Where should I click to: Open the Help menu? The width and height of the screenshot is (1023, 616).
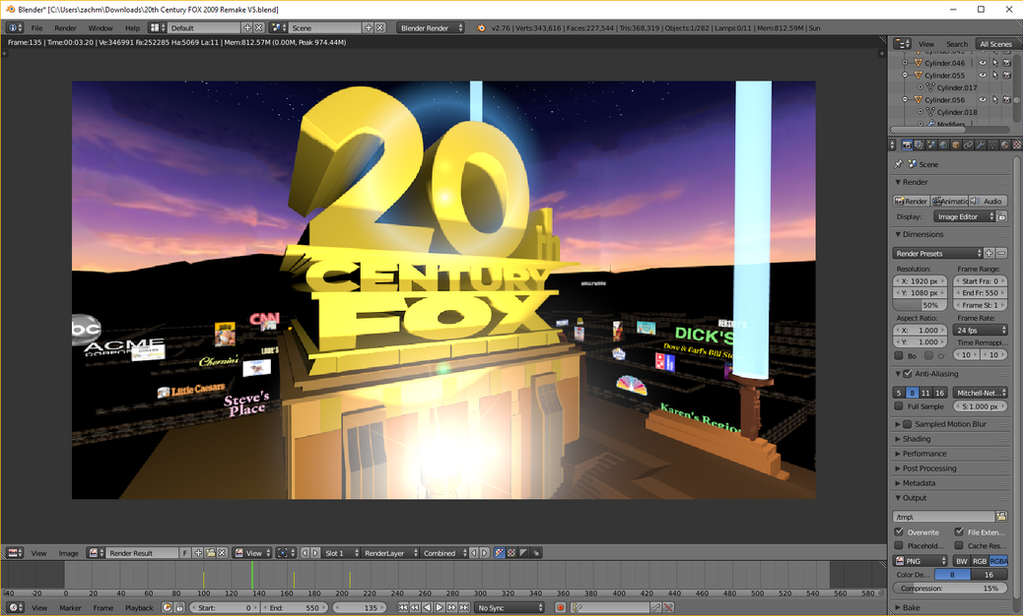tap(132, 28)
